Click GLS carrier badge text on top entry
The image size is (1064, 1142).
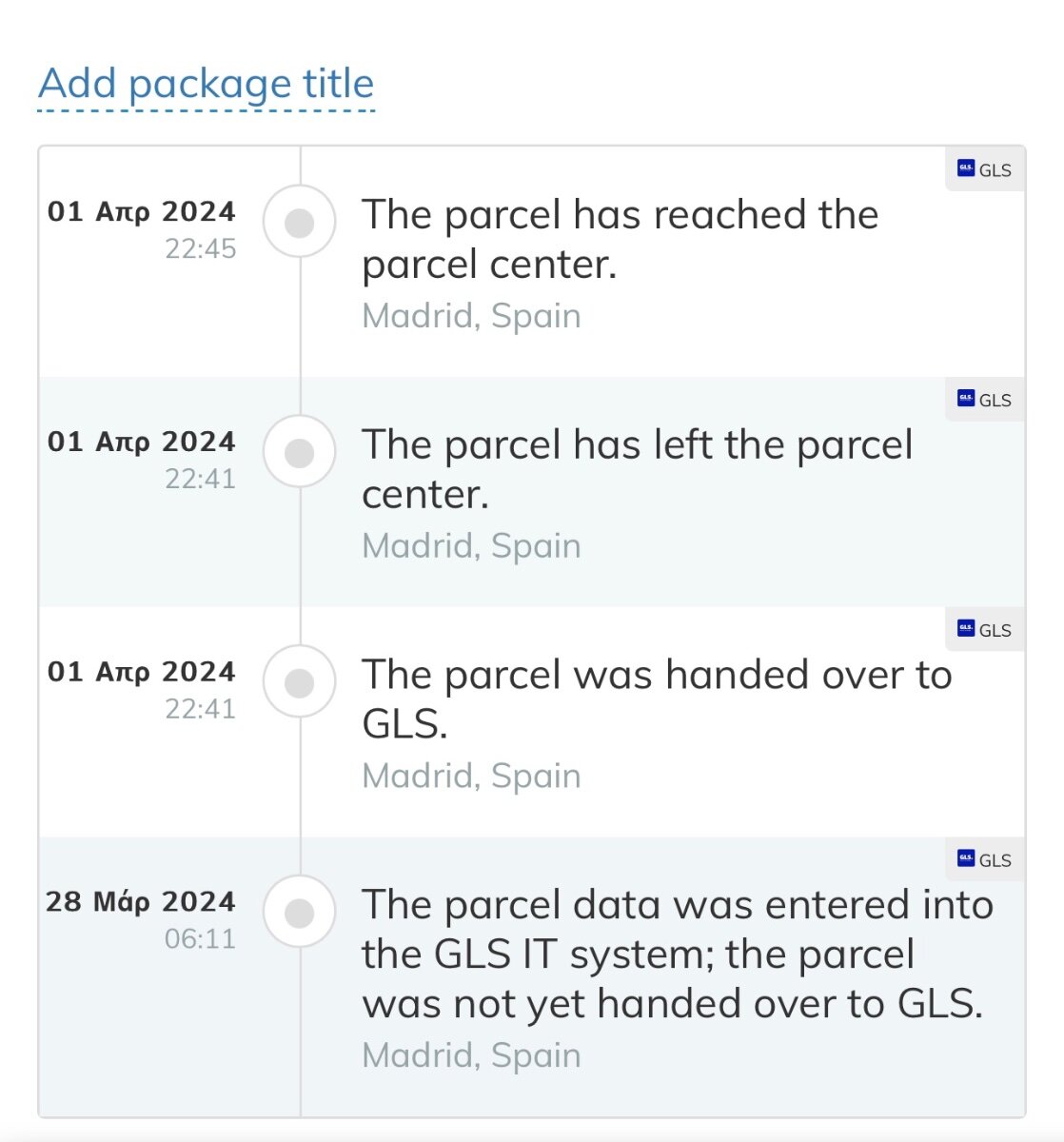(995, 170)
